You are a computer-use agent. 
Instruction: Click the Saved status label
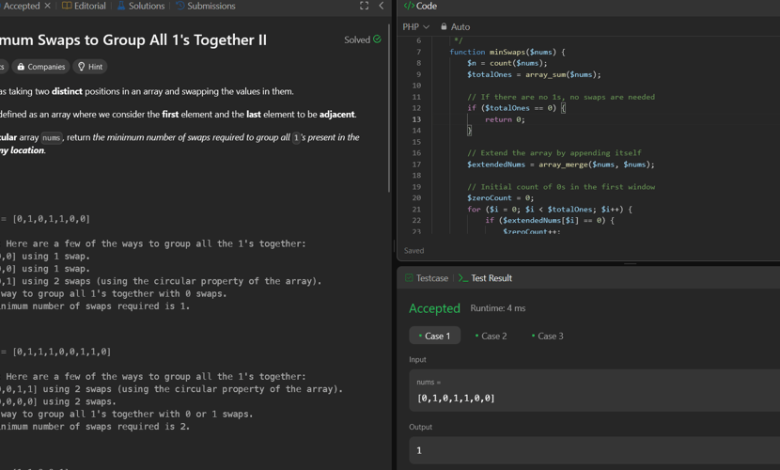point(414,251)
